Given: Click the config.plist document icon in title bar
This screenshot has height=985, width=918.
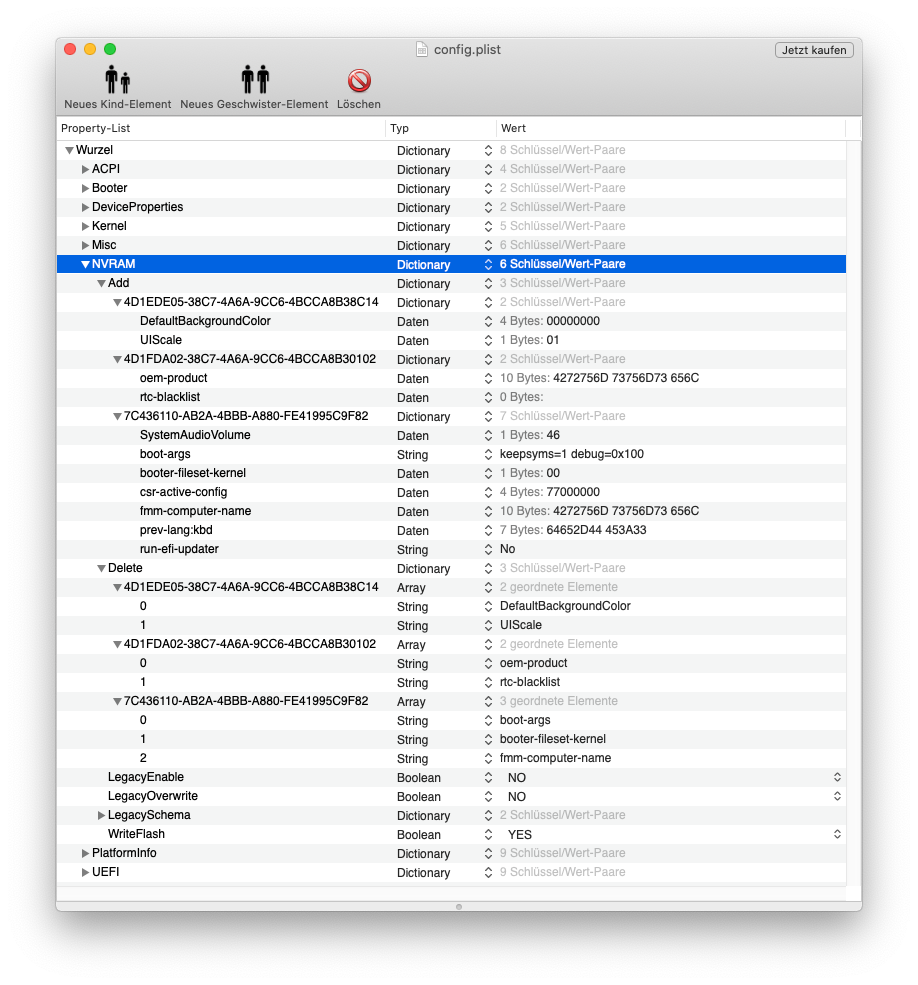Looking at the screenshot, I should (422, 50).
